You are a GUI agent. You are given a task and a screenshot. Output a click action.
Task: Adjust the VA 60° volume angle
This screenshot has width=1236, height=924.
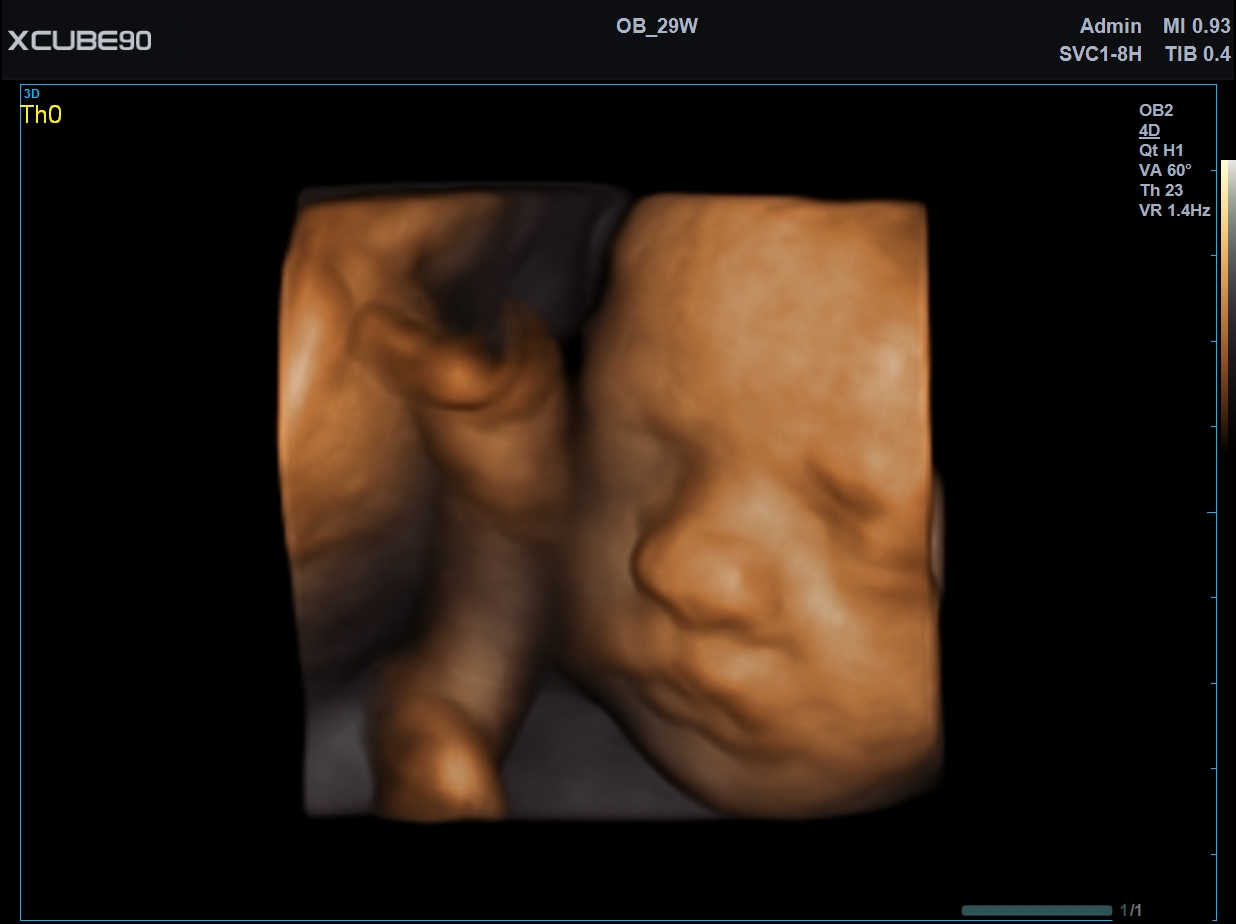[x=1165, y=170]
